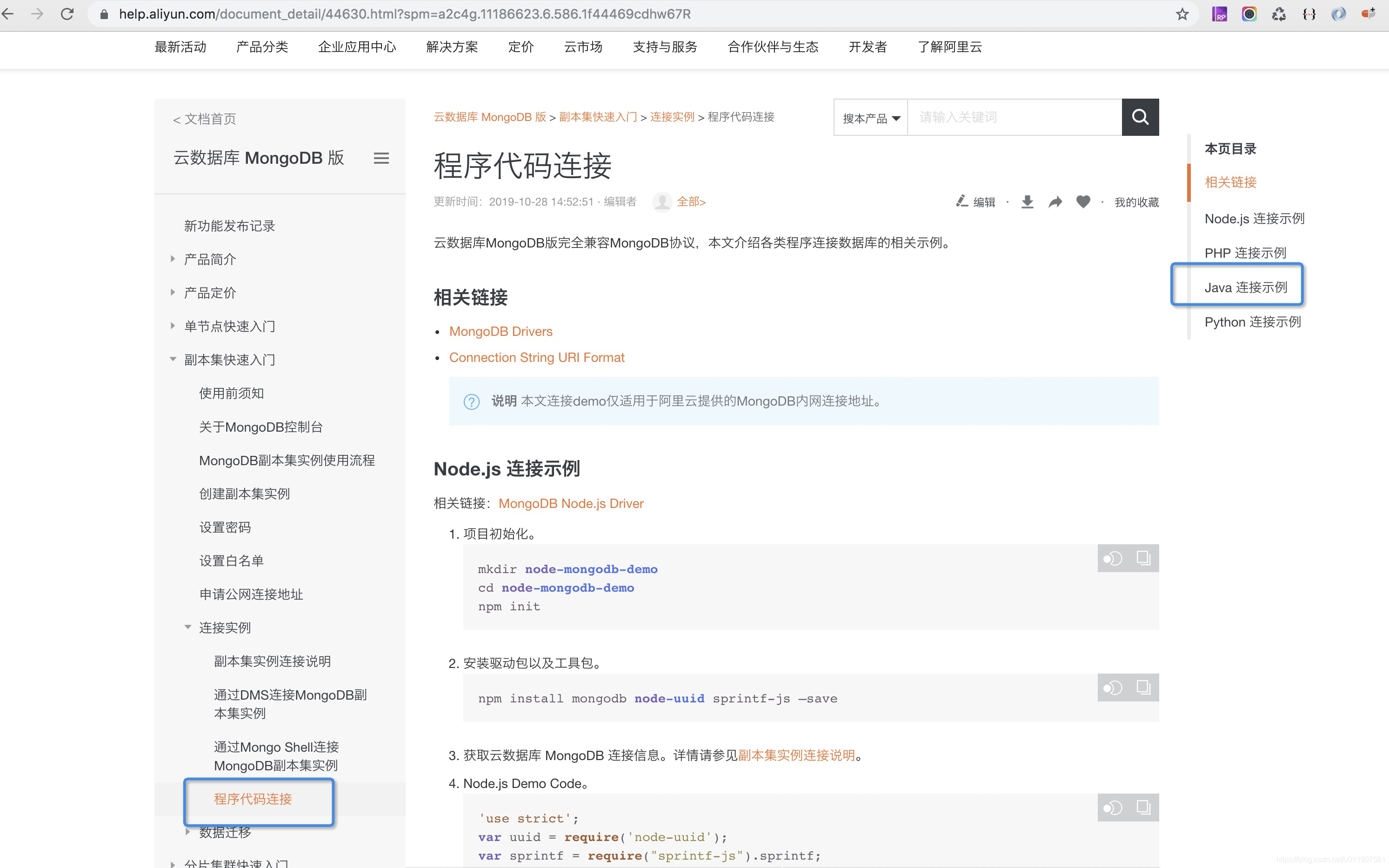The image size is (1389, 868).
Task: Jump to Node.js 连接示例 in page contents
Action: (x=1254, y=219)
